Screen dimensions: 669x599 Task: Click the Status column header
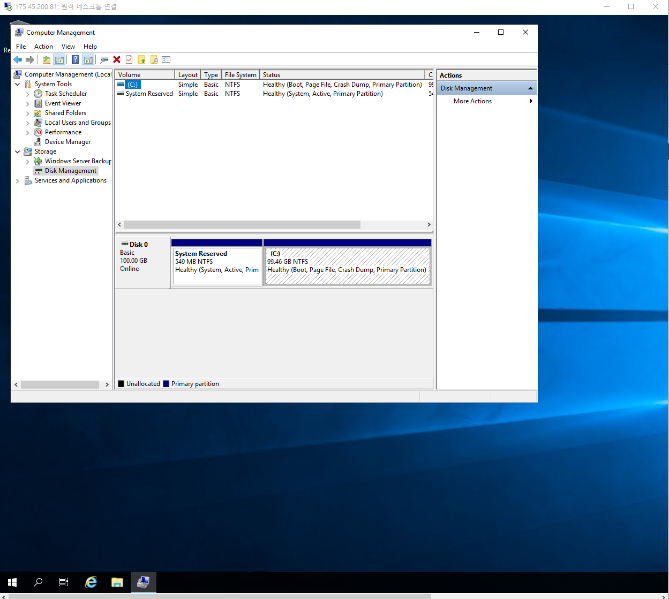[342, 75]
